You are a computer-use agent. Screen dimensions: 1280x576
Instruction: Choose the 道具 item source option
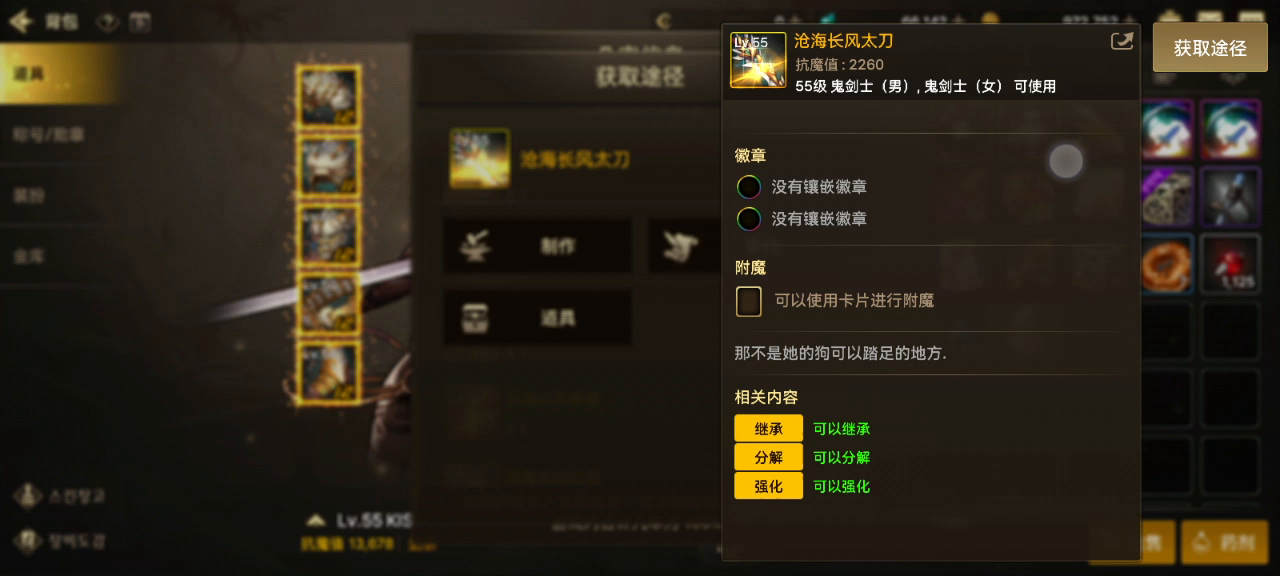pos(538,318)
